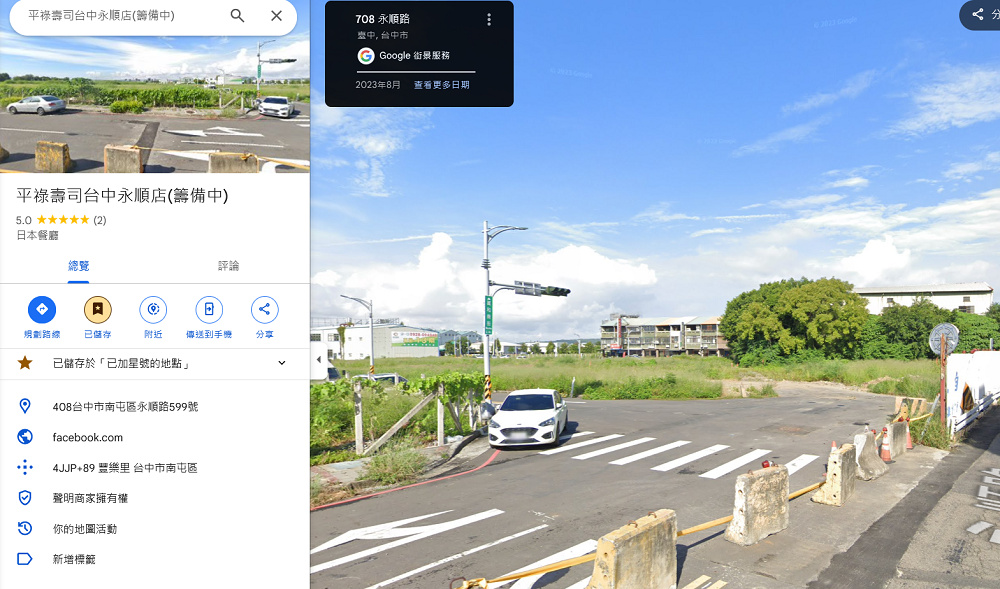1000x589 pixels.
Task: Toggle the 已儲存 saved bookmark button
Action: (98, 310)
